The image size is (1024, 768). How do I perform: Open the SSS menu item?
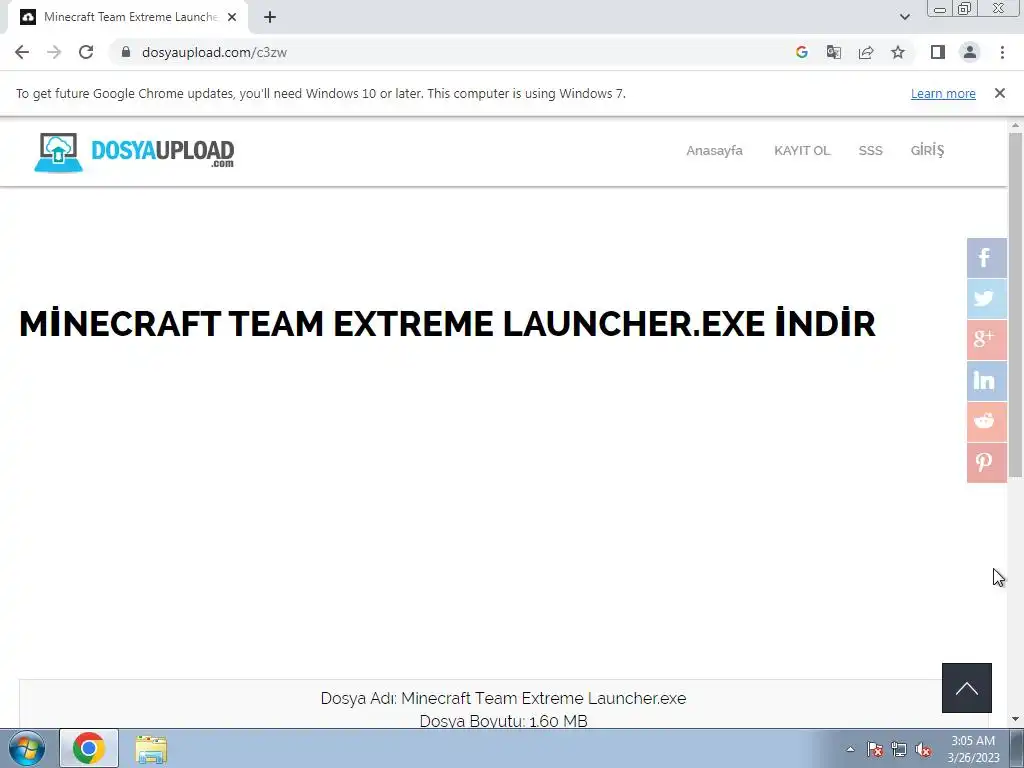pos(870,150)
